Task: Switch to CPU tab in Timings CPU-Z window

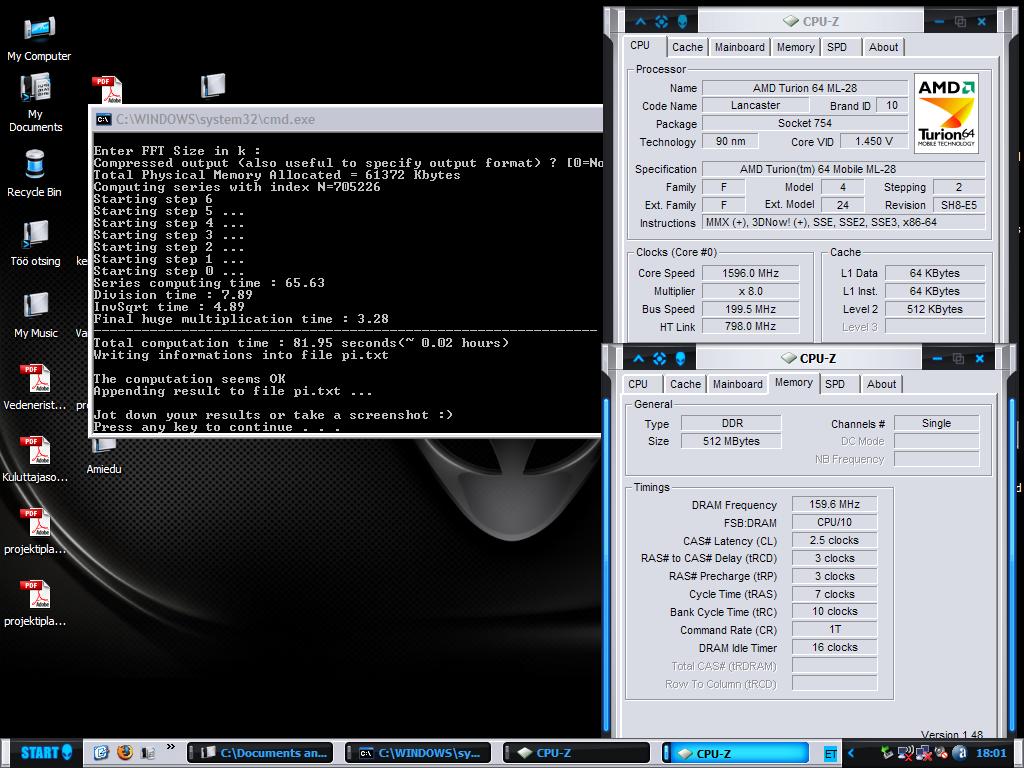Action: [638, 384]
